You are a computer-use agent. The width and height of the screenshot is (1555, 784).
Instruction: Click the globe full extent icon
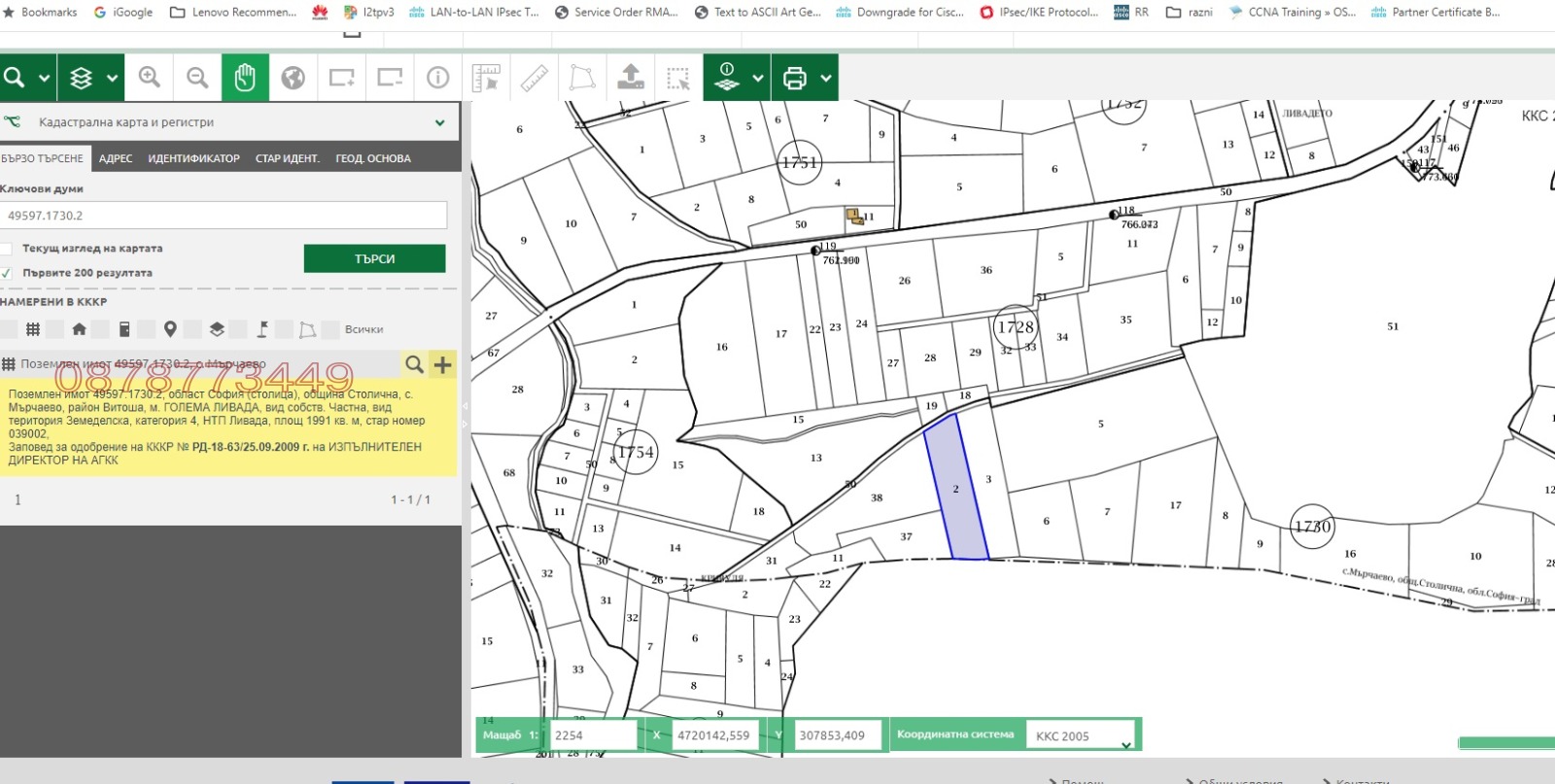pos(293,78)
